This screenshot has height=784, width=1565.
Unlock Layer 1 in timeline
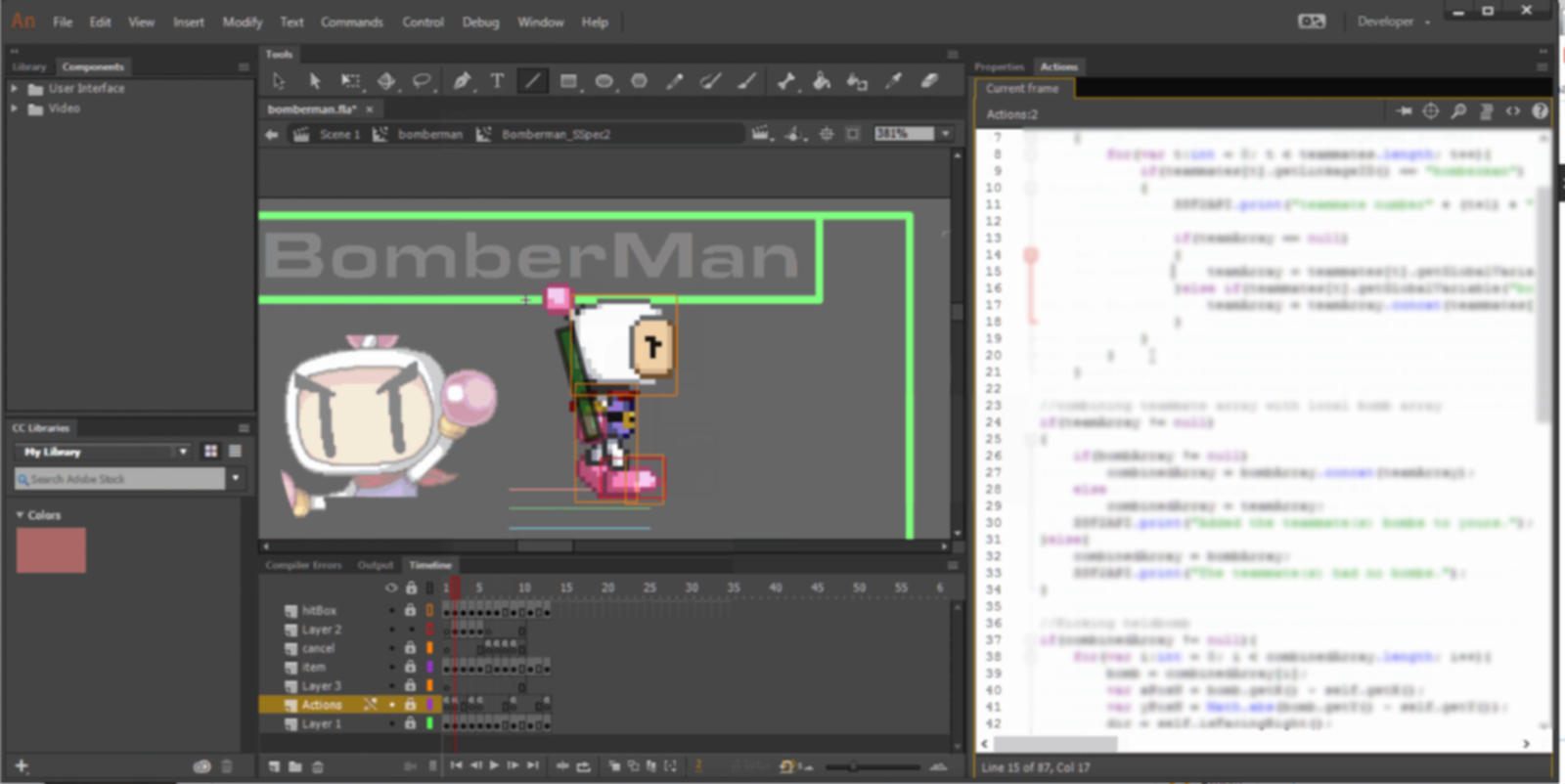pos(410,723)
